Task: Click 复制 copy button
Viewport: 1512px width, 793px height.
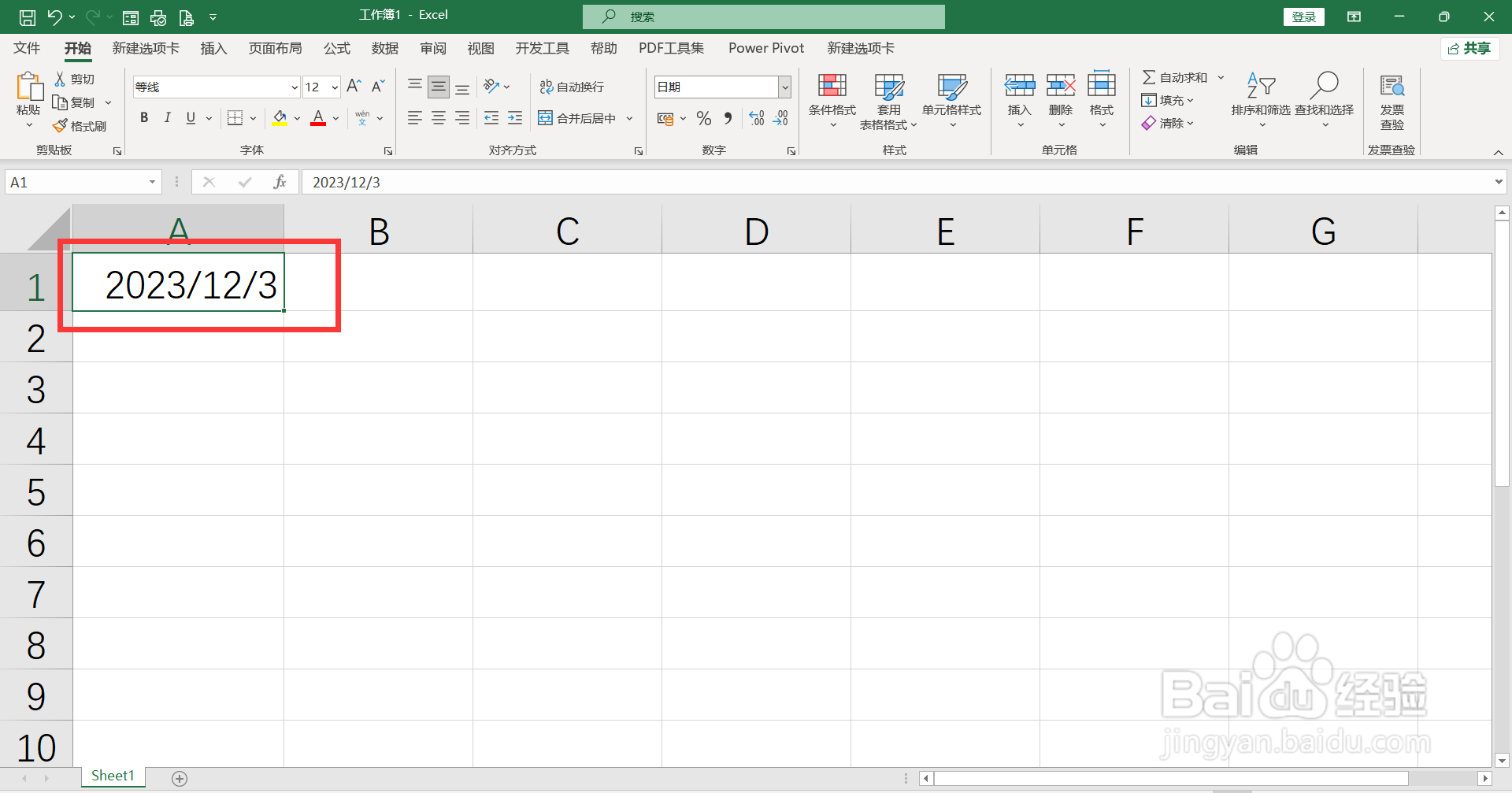Action: (x=74, y=102)
